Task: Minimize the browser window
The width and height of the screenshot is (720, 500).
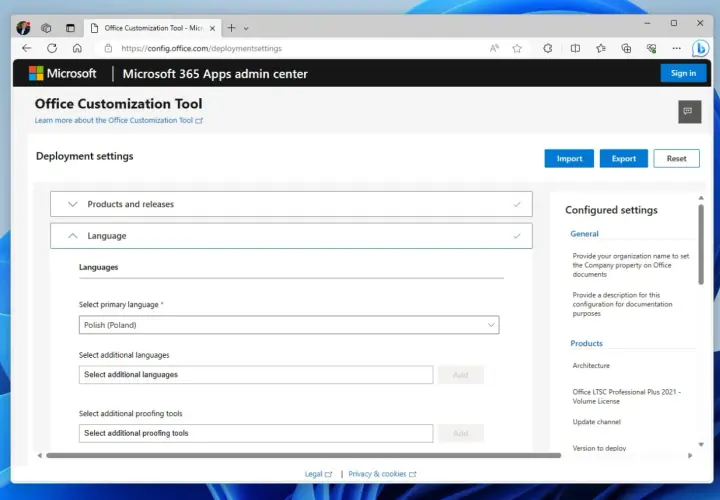Action: [647, 23]
